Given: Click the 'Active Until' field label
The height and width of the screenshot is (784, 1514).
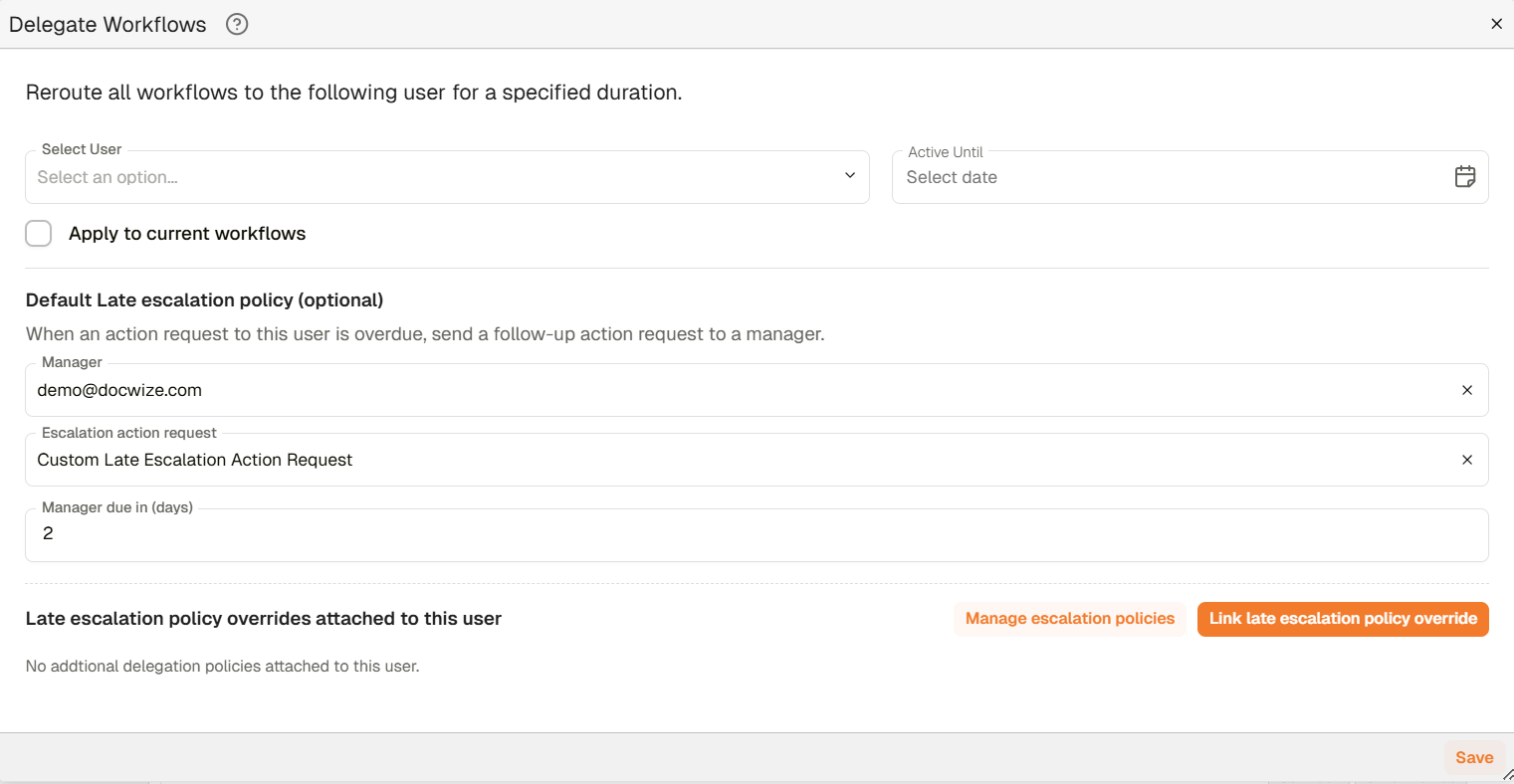Looking at the screenshot, I should point(945,152).
